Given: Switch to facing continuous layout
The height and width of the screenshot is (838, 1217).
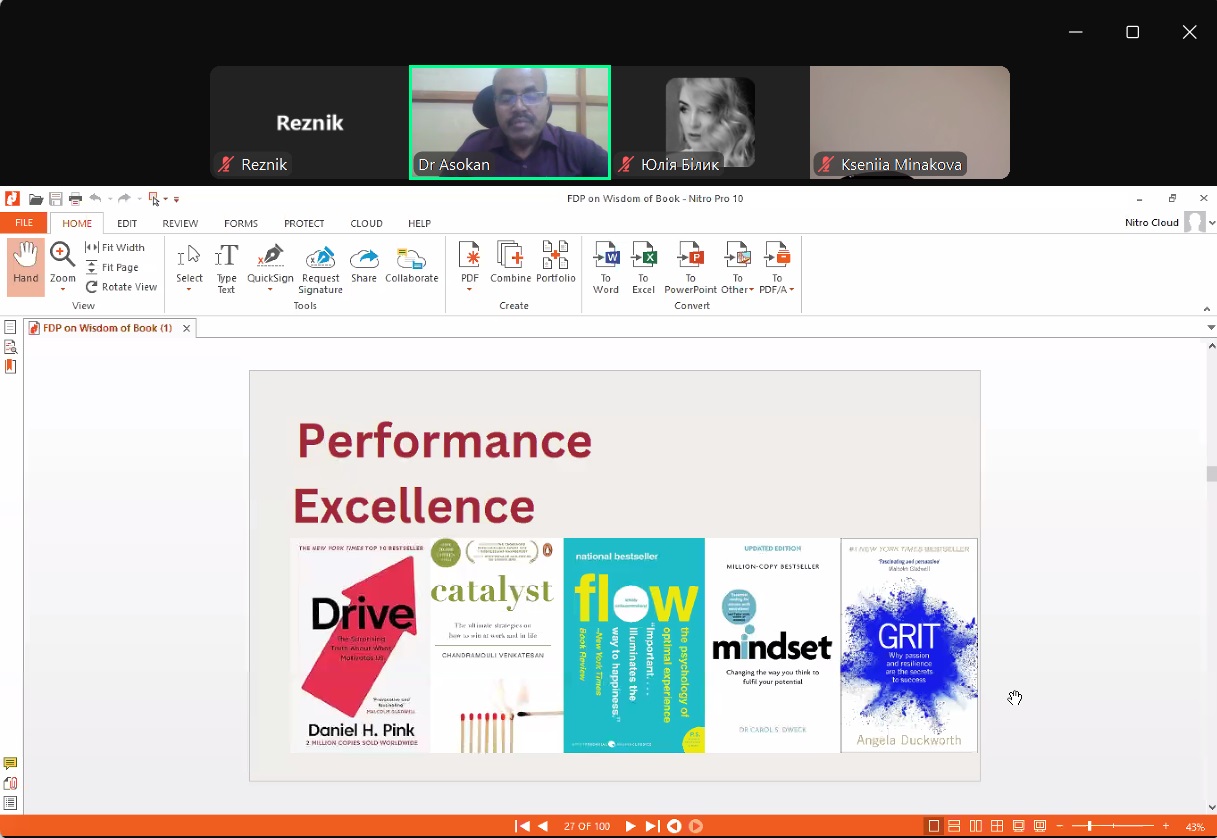Looking at the screenshot, I should pos(997,826).
